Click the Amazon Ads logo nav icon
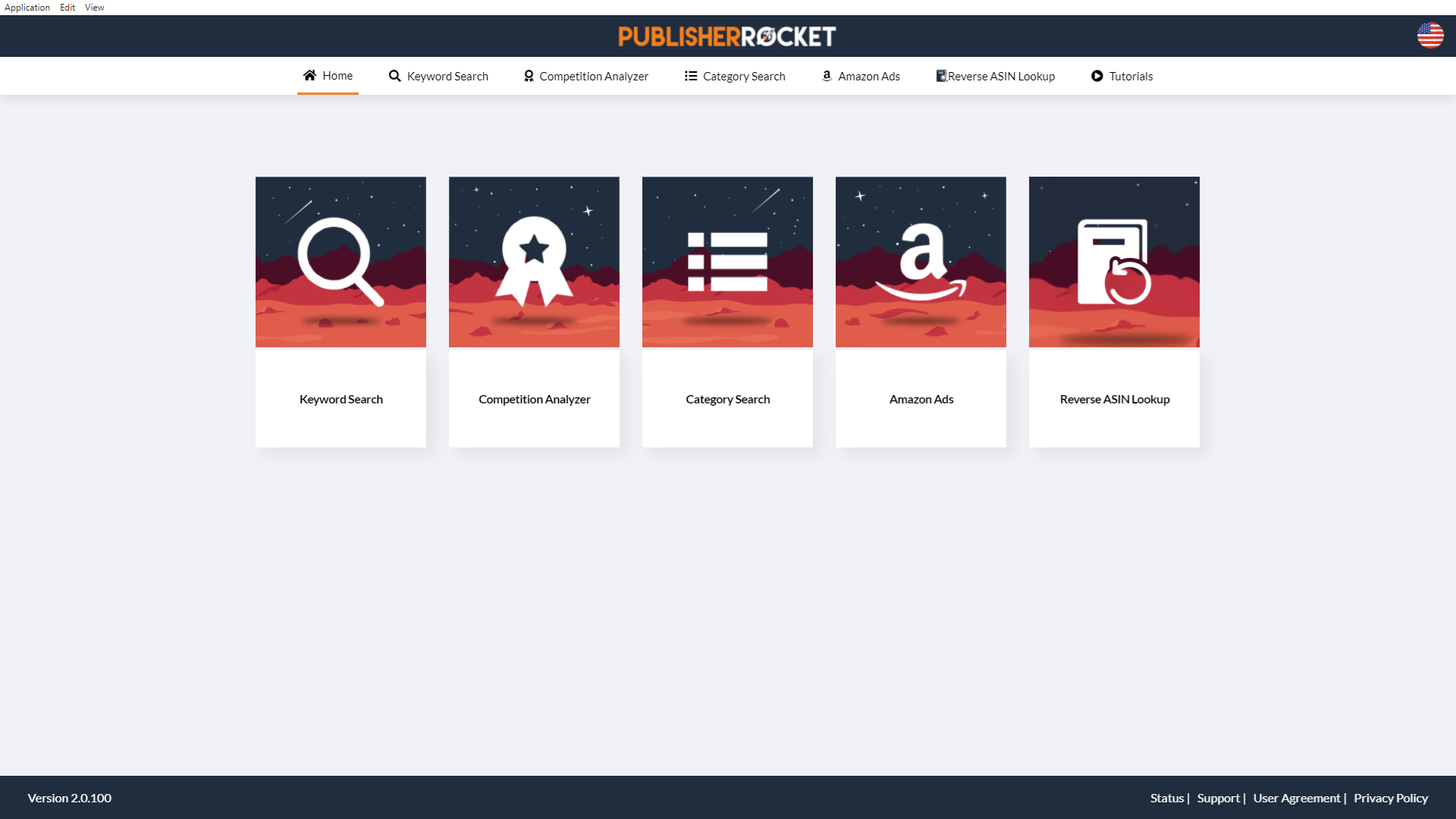 tap(827, 76)
